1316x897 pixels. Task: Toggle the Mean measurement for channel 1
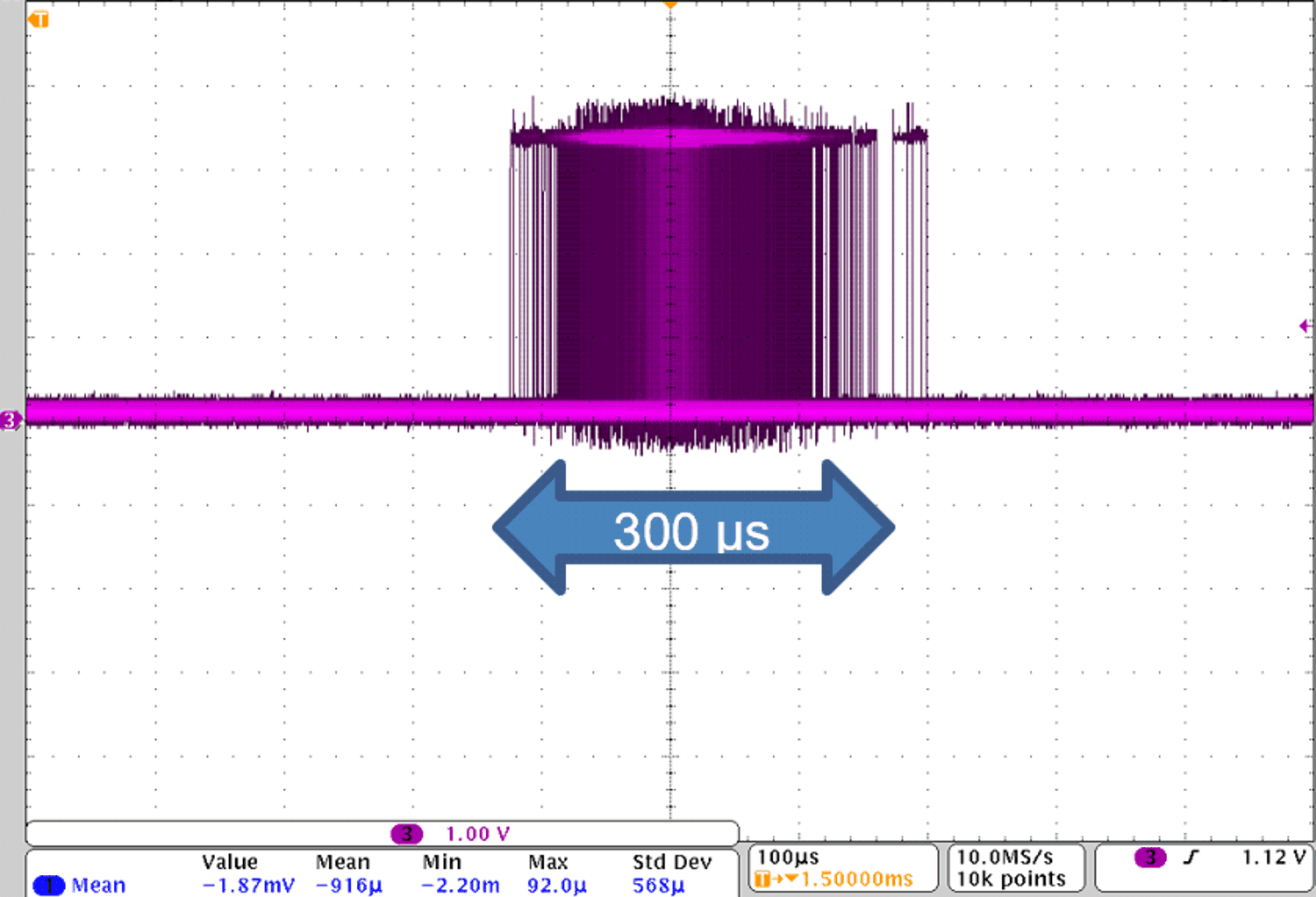pyautogui.click(x=99, y=885)
